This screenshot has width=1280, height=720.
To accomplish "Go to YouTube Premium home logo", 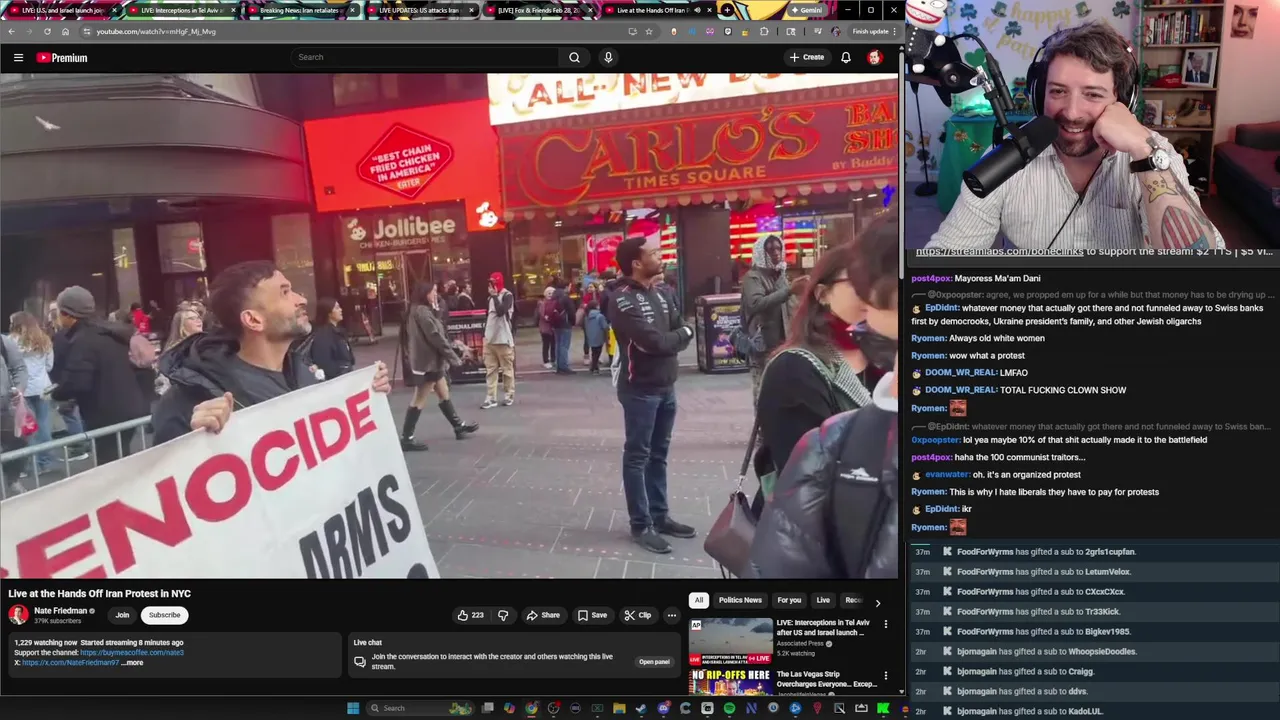I will coord(62,58).
